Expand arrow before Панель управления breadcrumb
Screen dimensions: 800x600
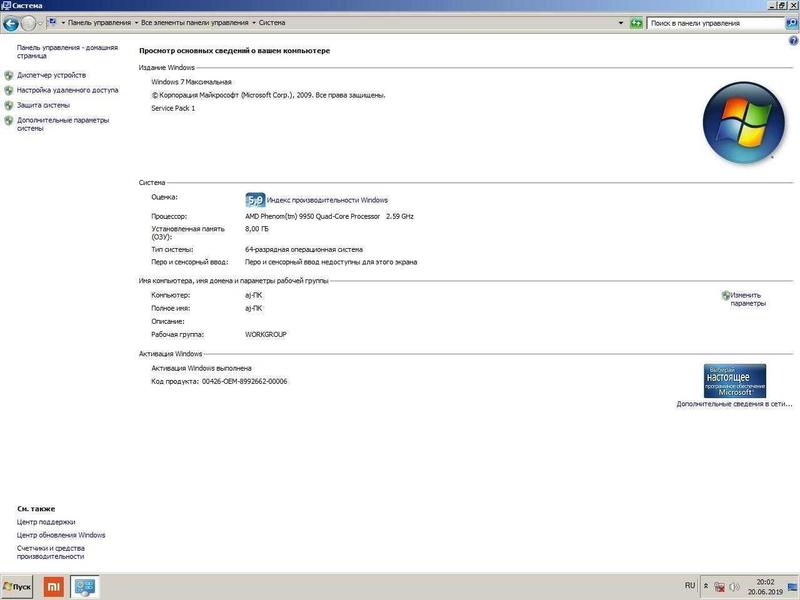coord(63,23)
